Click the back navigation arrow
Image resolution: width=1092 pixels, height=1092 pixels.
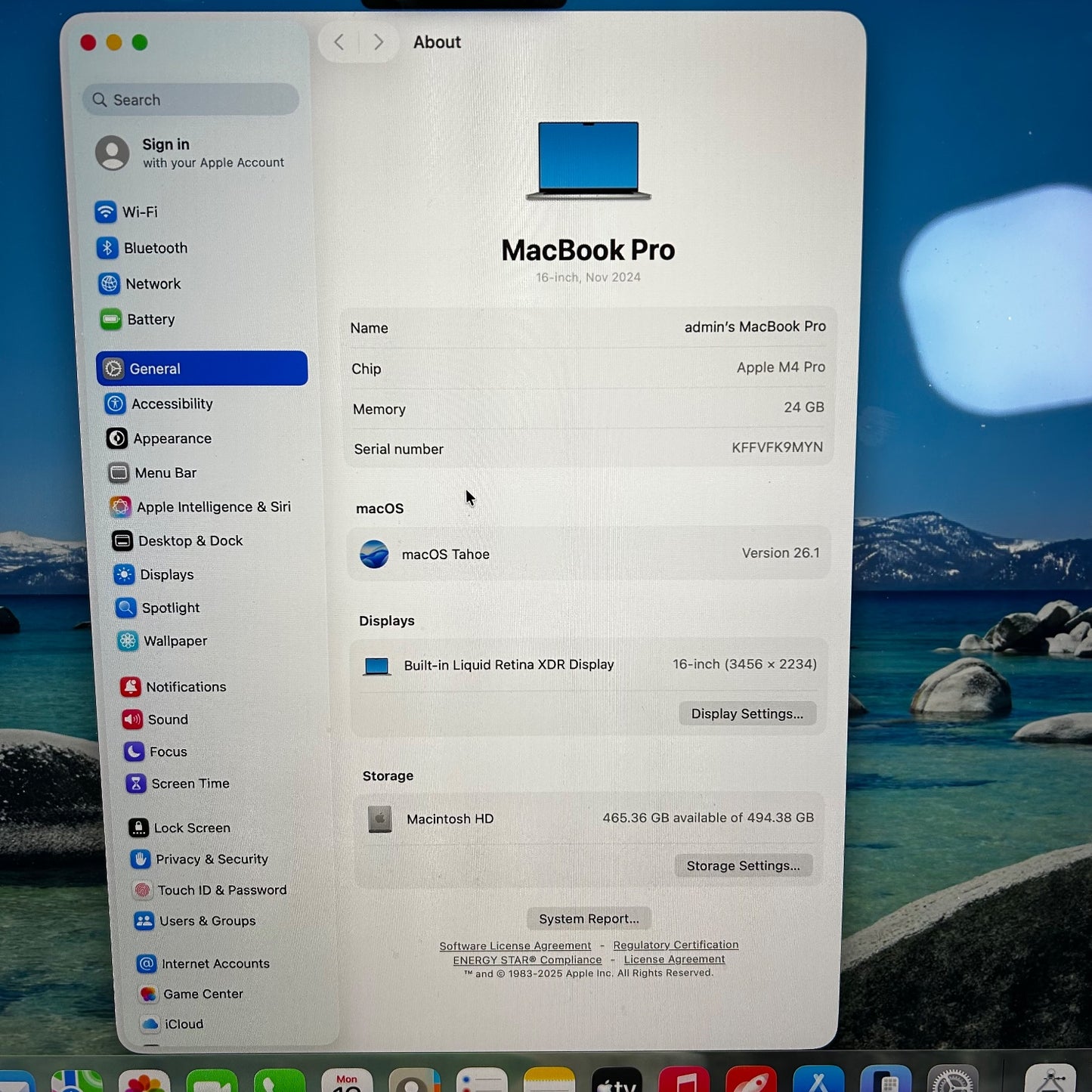pos(339,42)
